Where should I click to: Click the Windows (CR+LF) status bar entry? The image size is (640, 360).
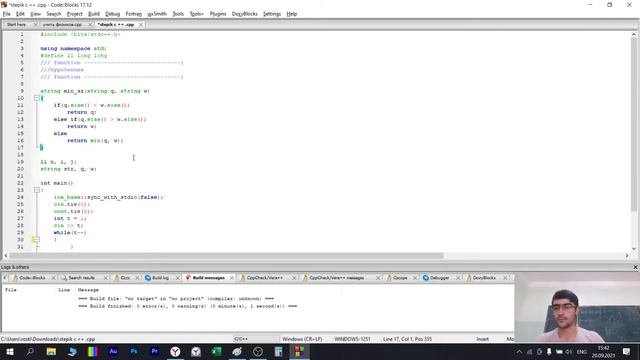point(302,339)
